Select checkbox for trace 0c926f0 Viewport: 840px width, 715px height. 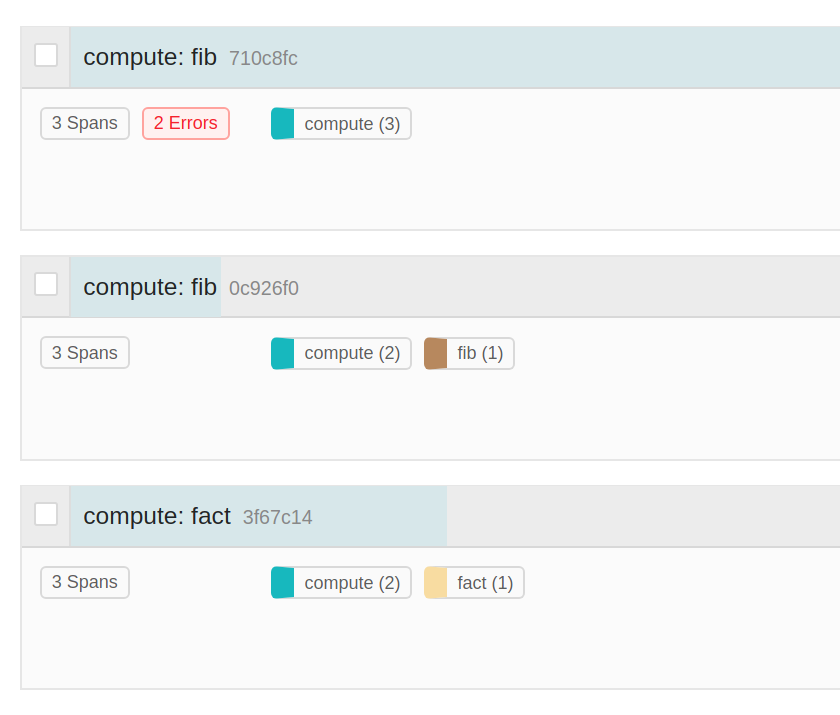coord(46,284)
